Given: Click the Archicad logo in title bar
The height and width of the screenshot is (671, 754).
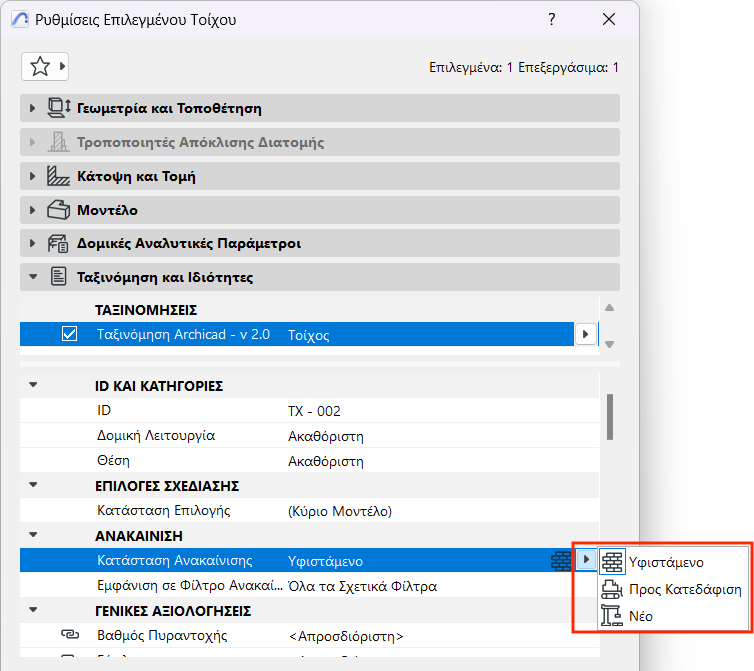Looking at the screenshot, I should click(20, 20).
